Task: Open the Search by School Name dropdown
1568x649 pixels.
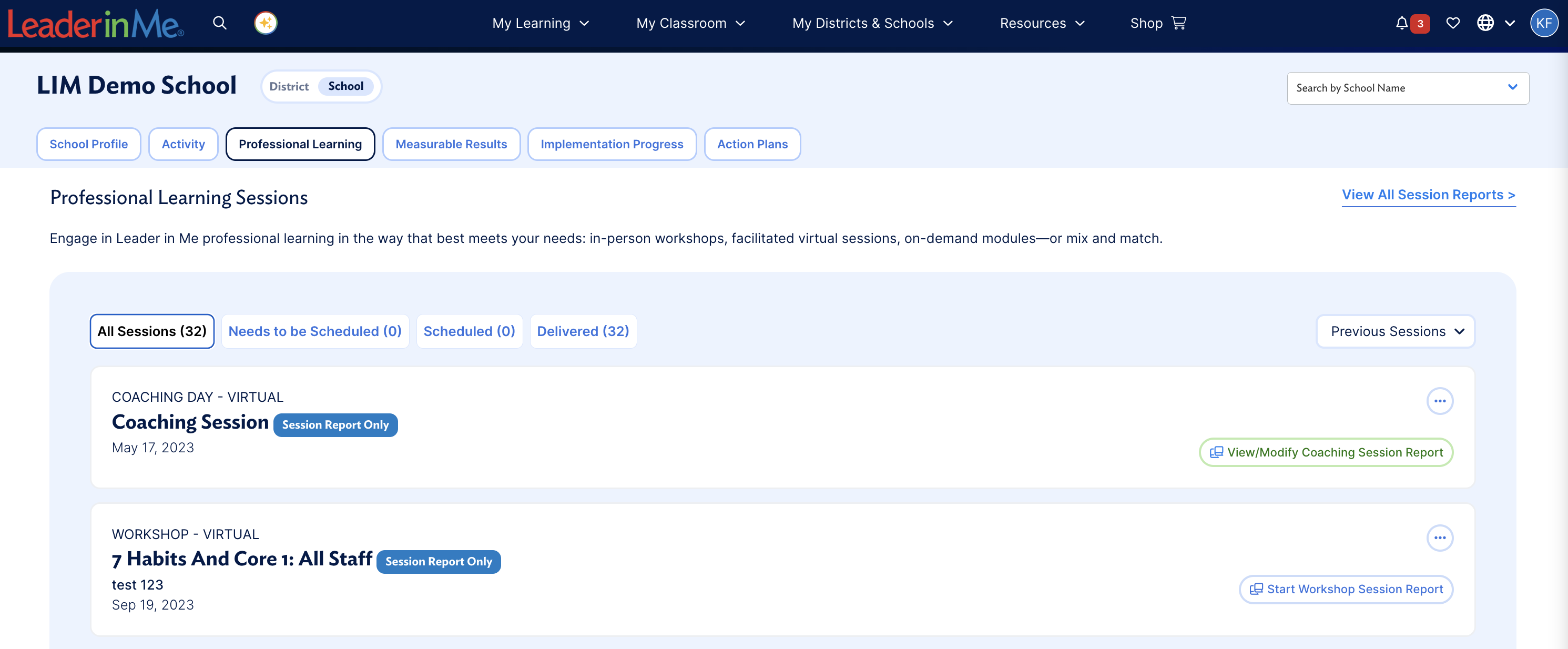Action: pos(1407,88)
